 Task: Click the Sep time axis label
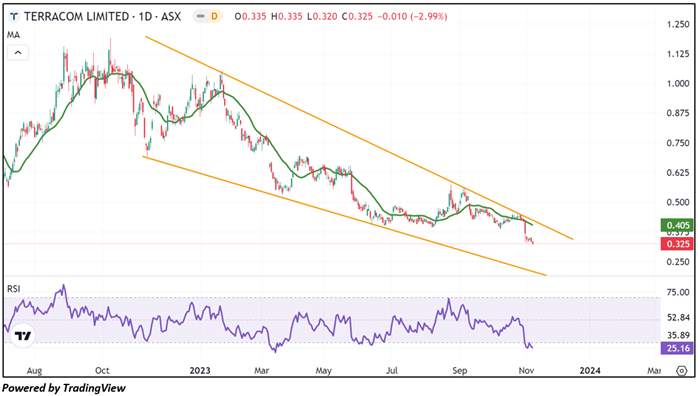coord(459,370)
